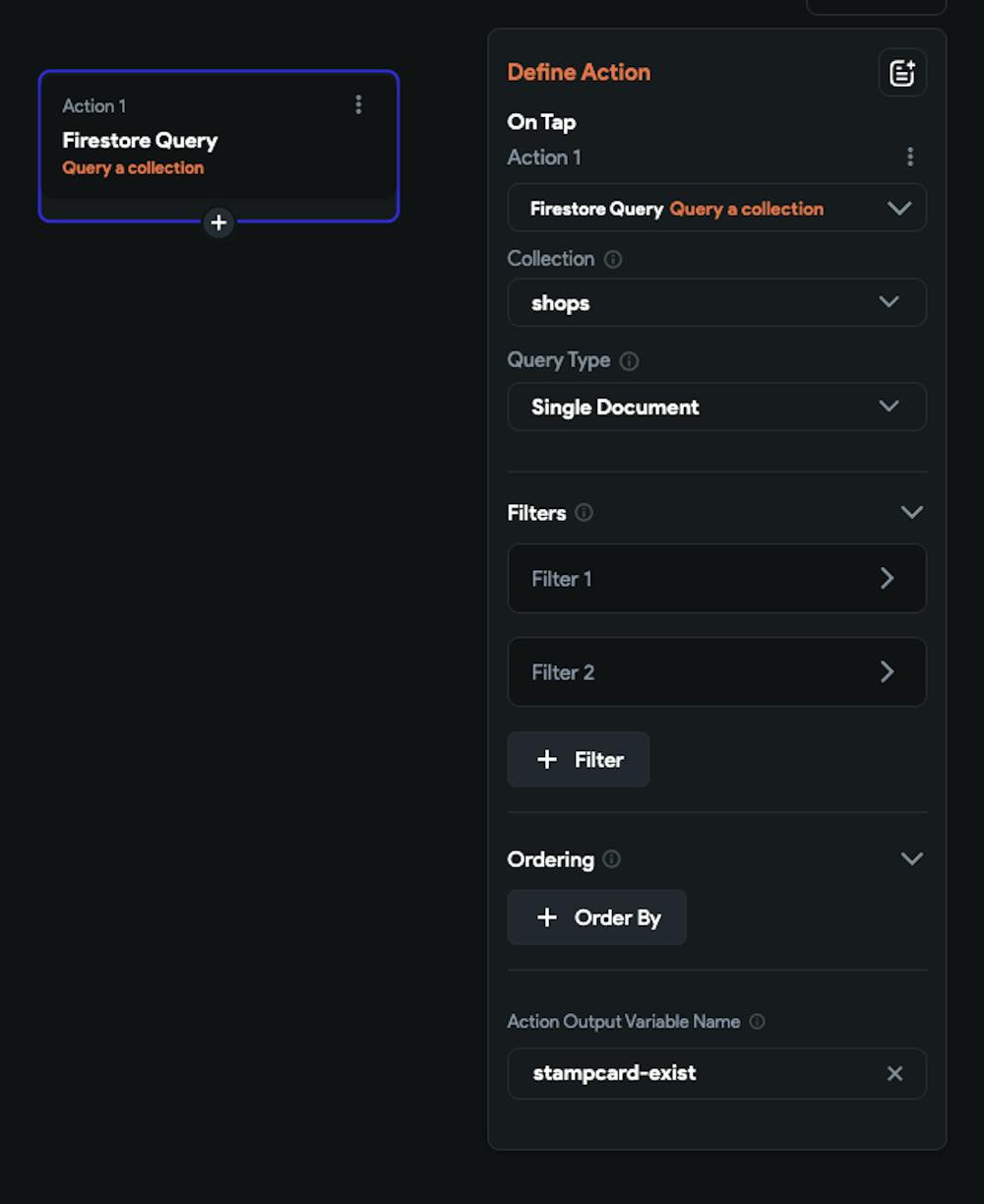The image size is (984, 1204).
Task: Click inside the stampcard-exist input field
Action: (689, 1073)
